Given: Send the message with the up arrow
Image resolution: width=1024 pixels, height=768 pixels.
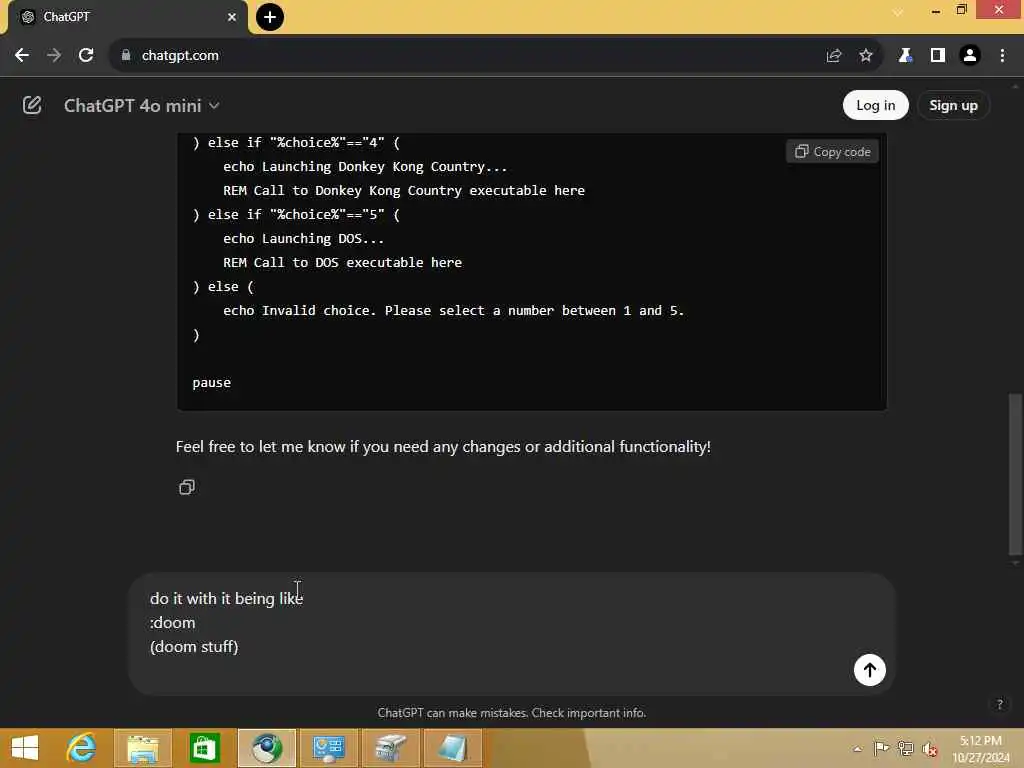Looking at the screenshot, I should tap(869, 670).
